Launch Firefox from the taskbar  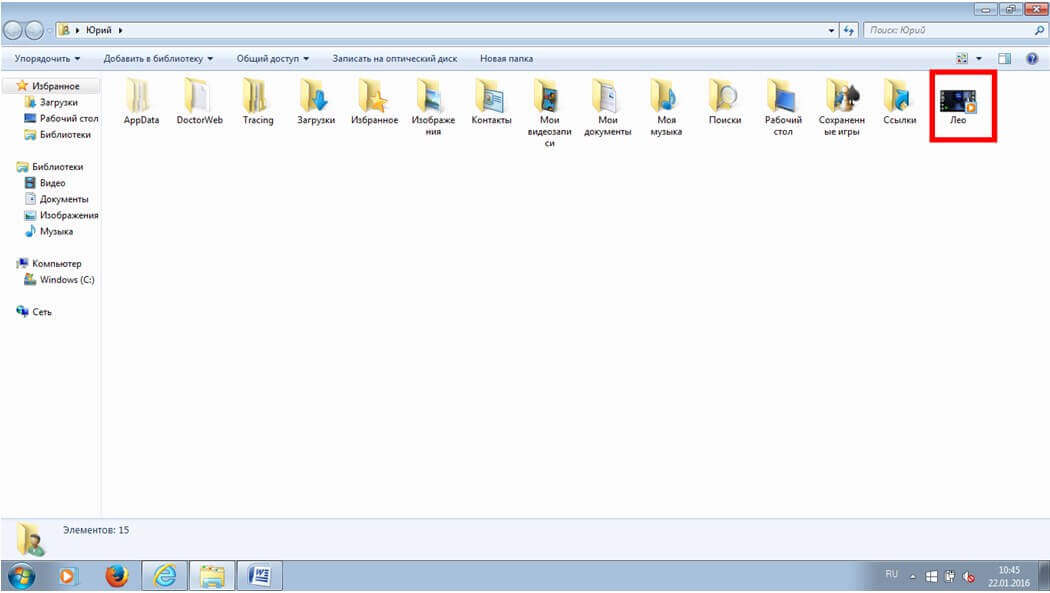click(x=119, y=575)
